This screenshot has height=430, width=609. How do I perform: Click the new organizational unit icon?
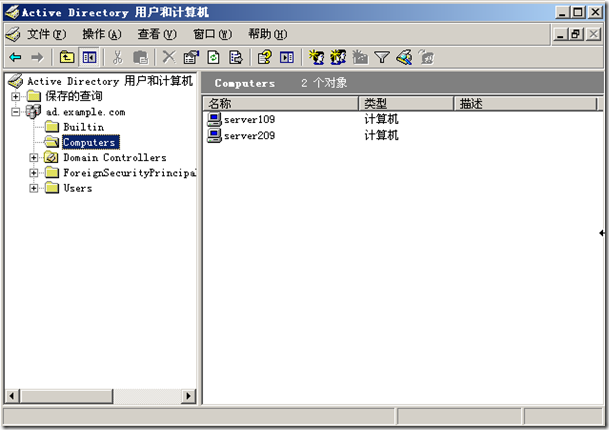tap(360, 57)
